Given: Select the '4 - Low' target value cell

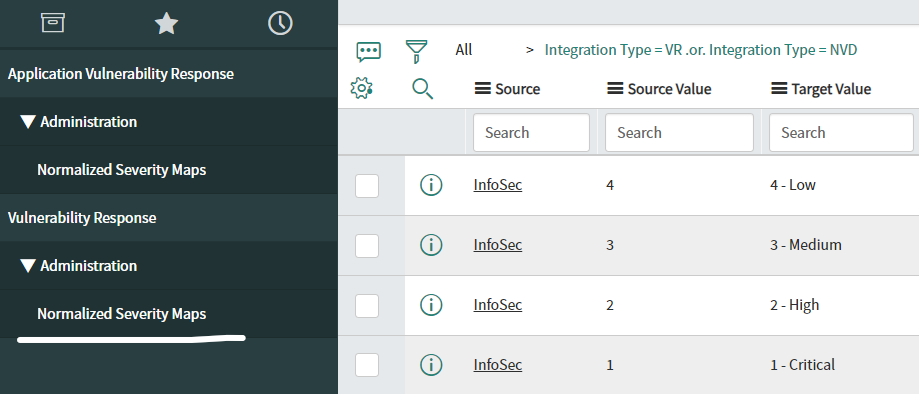Looking at the screenshot, I should (x=793, y=185).
